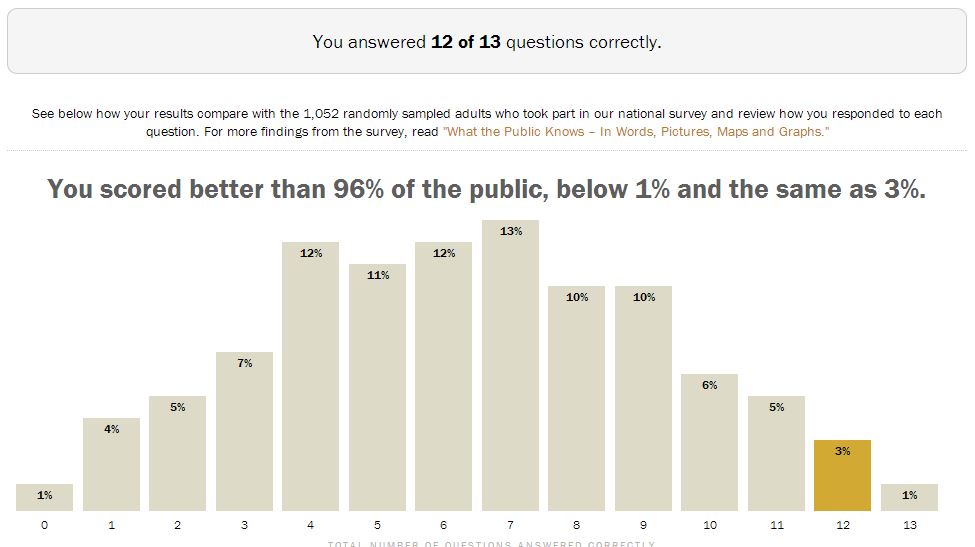
Task: Click the "You answered 12 of 13" results banner
Action: click(x=487, y=42)
